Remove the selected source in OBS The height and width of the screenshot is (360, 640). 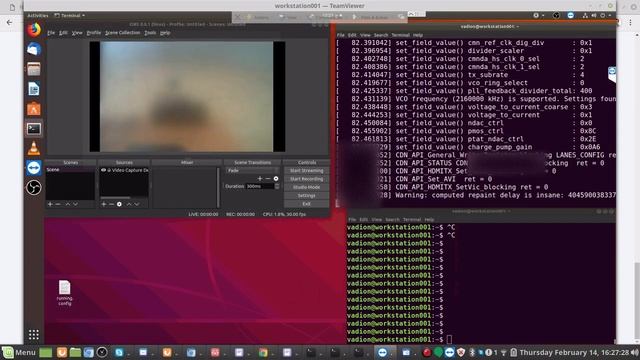[111, 204]
